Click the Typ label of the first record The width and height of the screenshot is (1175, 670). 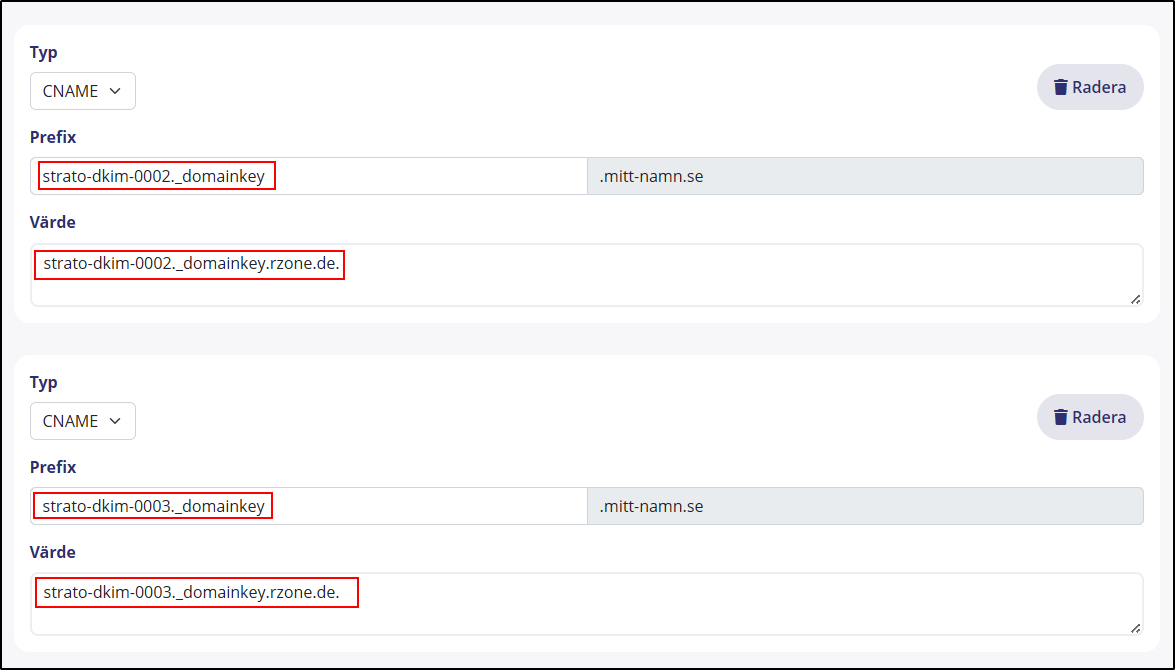pos(44,52)
